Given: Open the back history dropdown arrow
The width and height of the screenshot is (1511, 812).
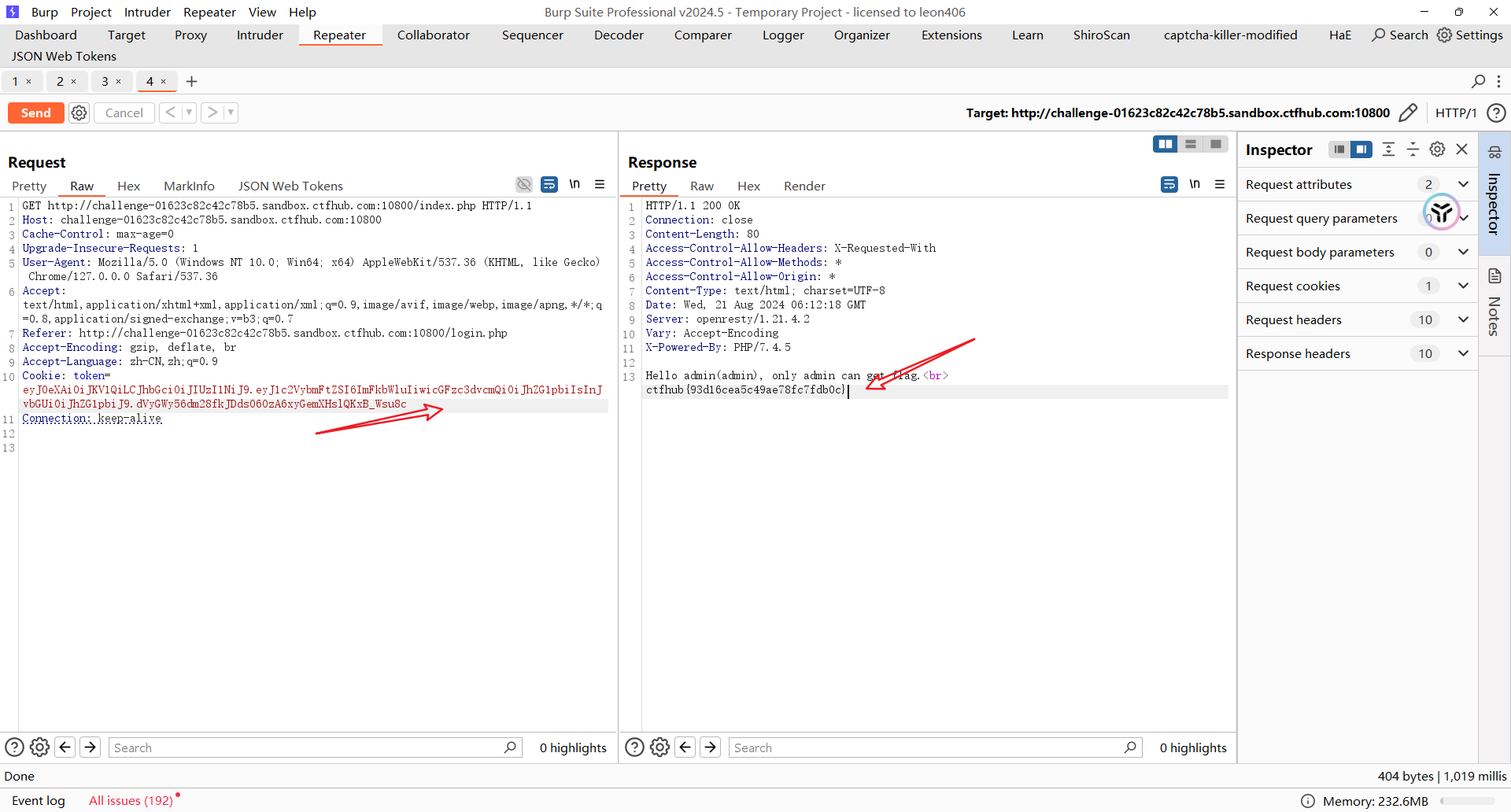Looking at the screenshot, I should pyautogui.click(x=189, y=113).
